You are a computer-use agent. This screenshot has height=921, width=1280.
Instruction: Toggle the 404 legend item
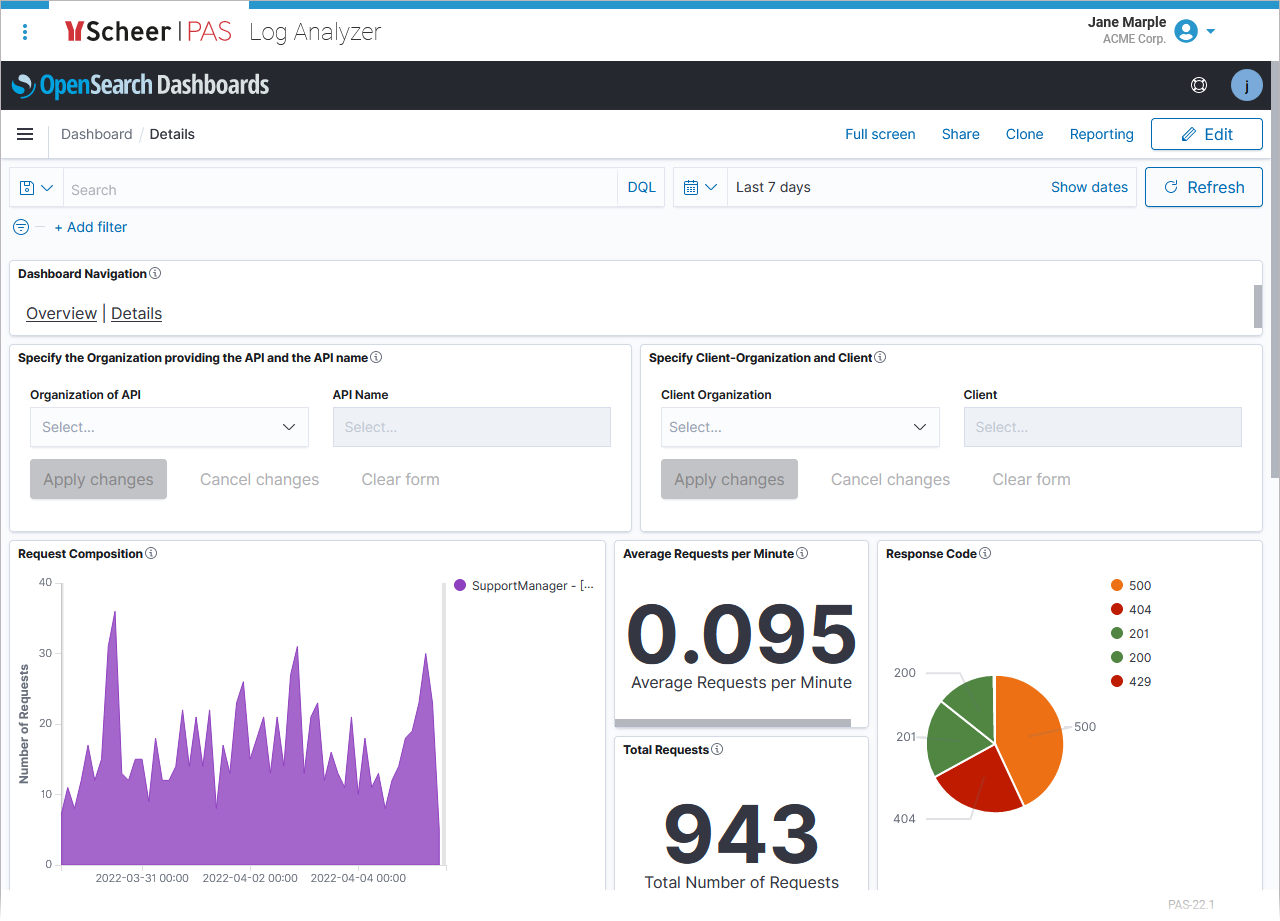(x=1139, y=610)
